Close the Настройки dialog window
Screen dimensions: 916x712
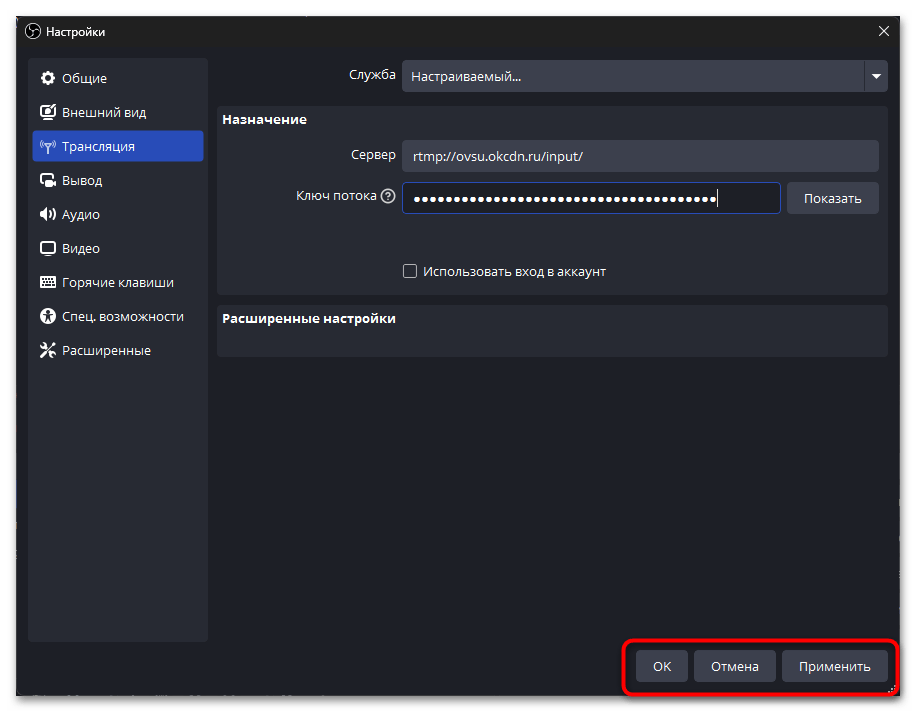click(883, 32)
